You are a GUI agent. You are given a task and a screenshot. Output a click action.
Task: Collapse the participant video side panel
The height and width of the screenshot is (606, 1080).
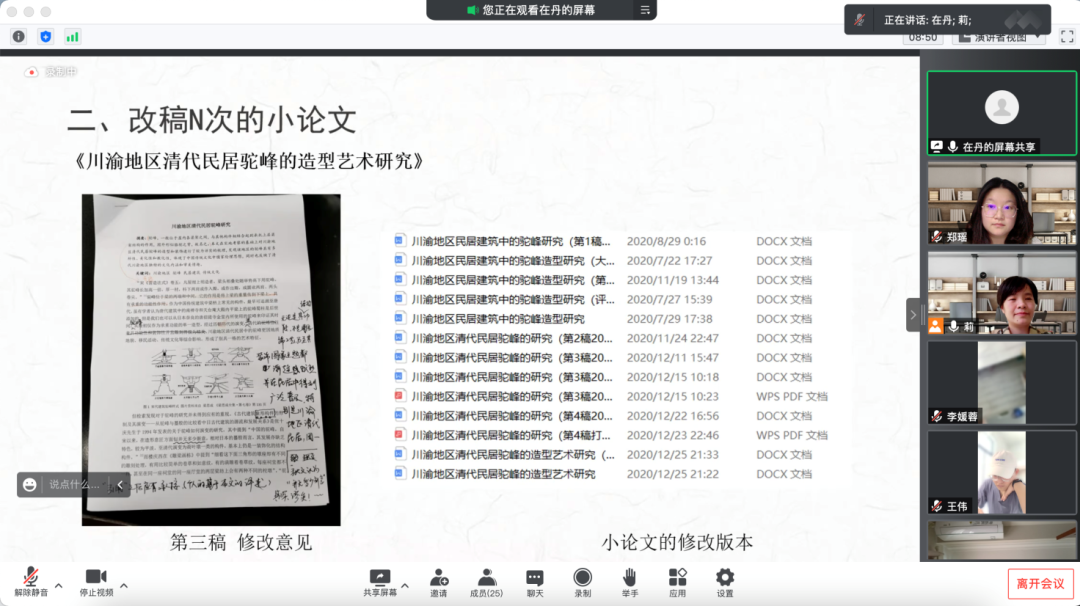click(913, 314)
